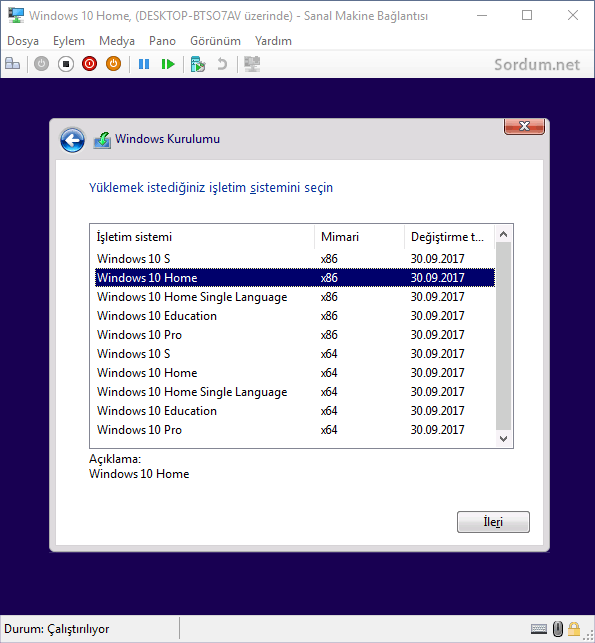The width and height of the screenshot is (595, 643).
Task: Click the Mimari column header
Action: (x=359, y=237)
